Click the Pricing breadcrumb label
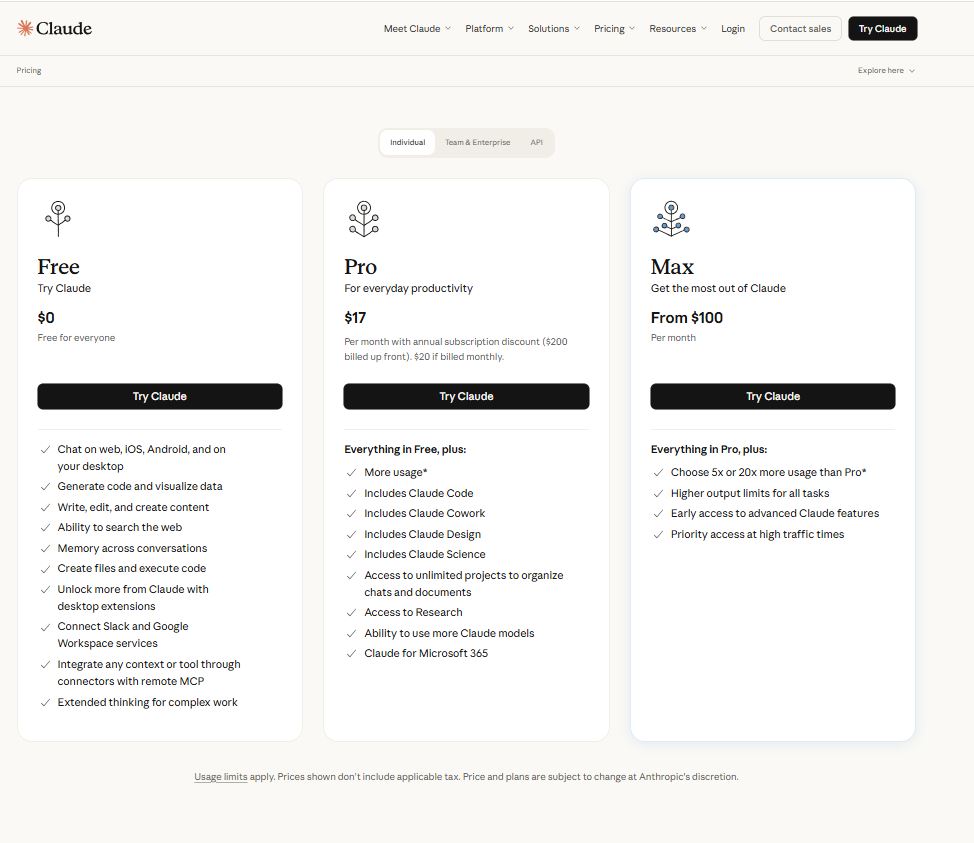Viewport: 974px width, 843px height. click(29, 71)
